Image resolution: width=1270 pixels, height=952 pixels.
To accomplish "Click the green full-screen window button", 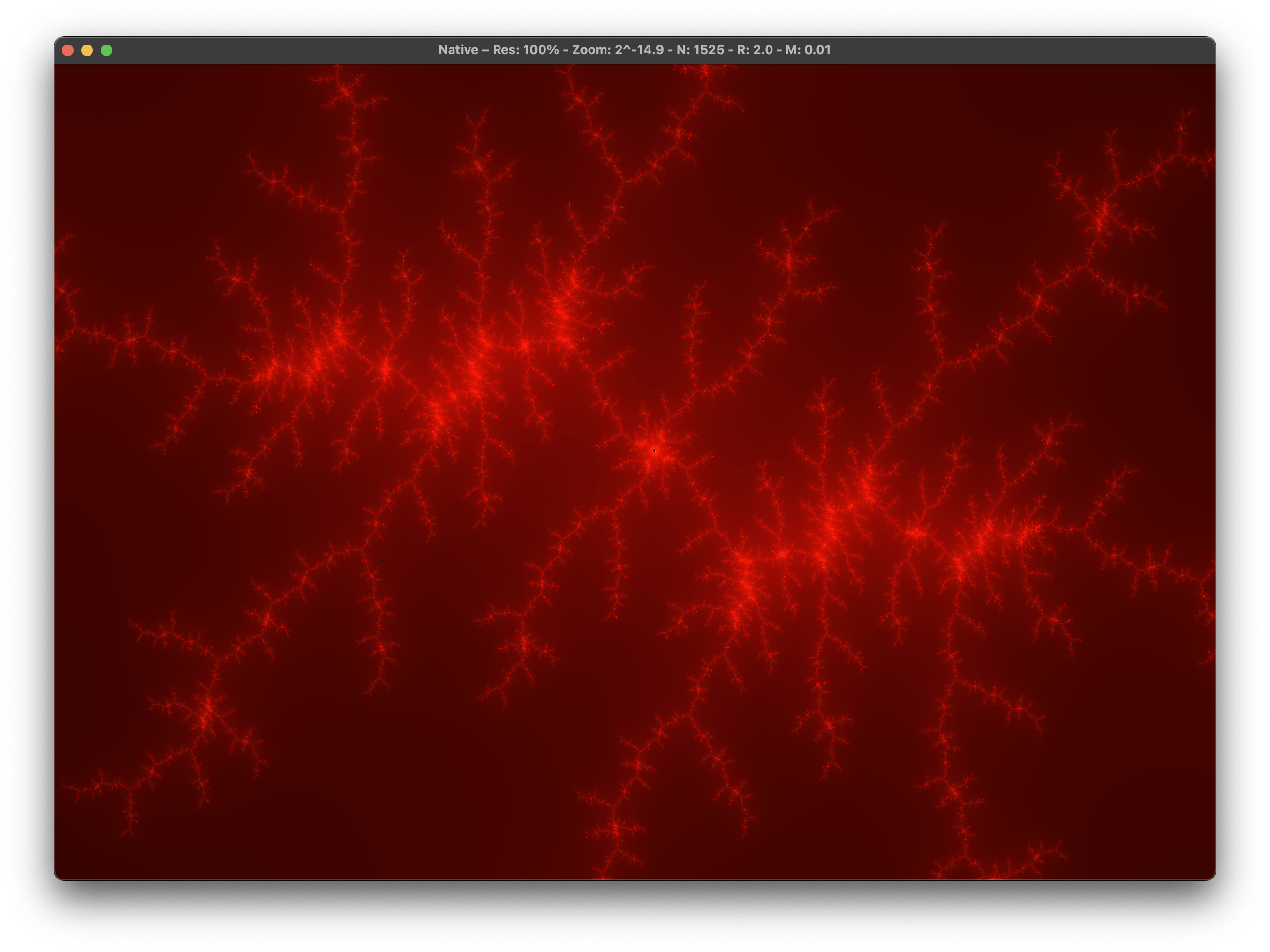I will point(107,50).
